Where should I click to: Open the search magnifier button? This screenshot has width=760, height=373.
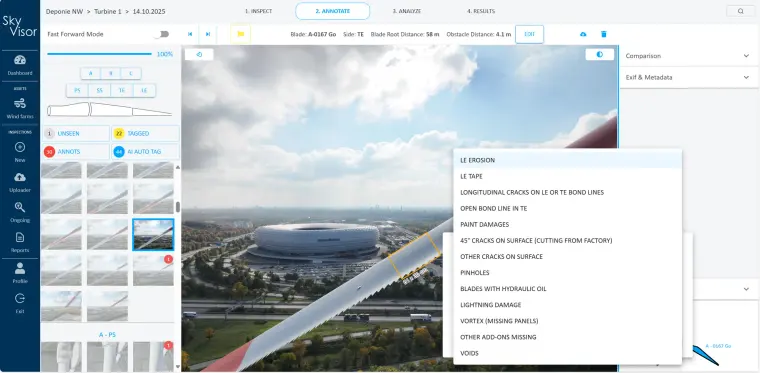point(741,11)
